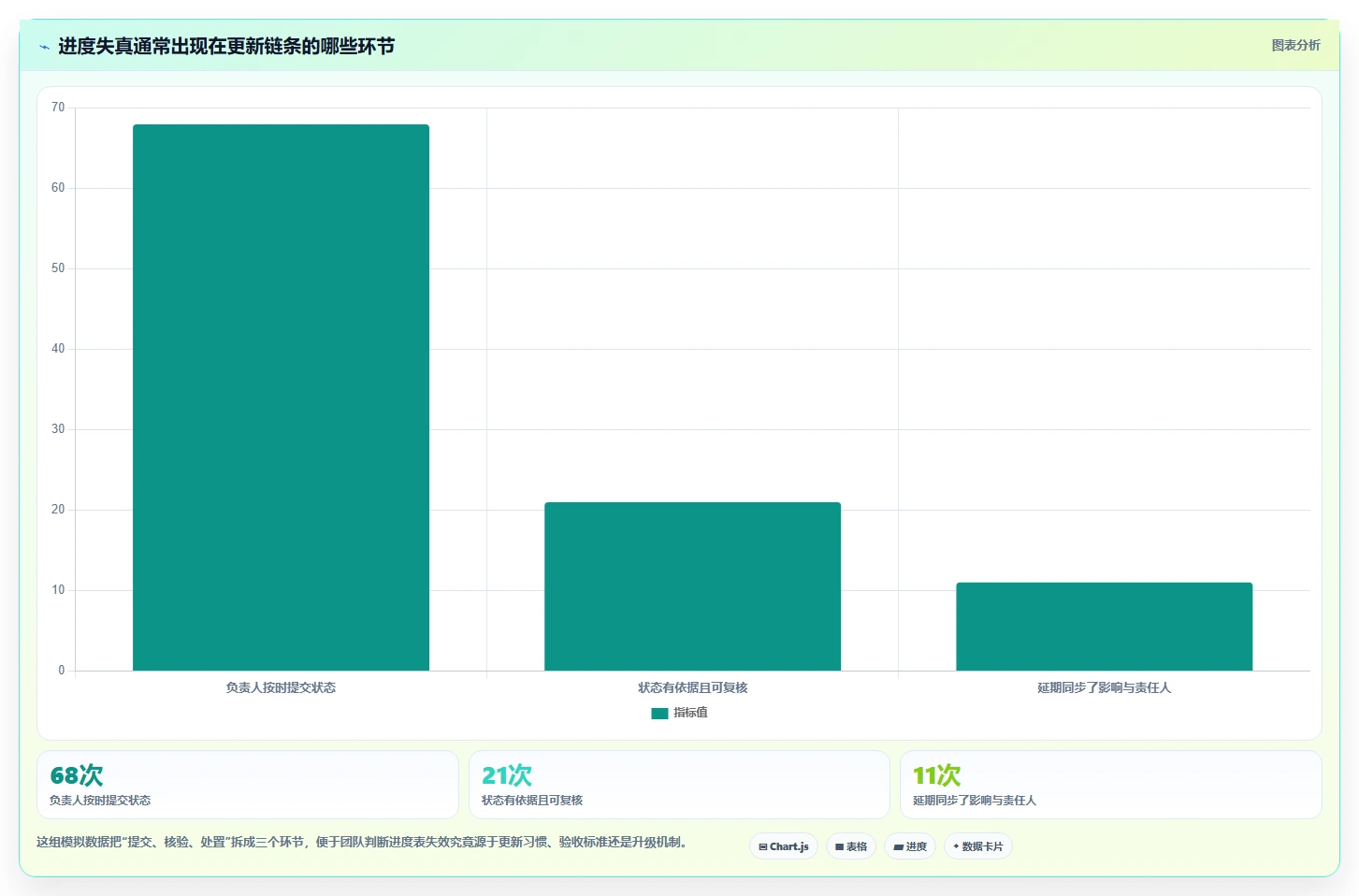Select the 表格 tag
The height and width of the screenshot is (896, 1359).
pos(851,846)
